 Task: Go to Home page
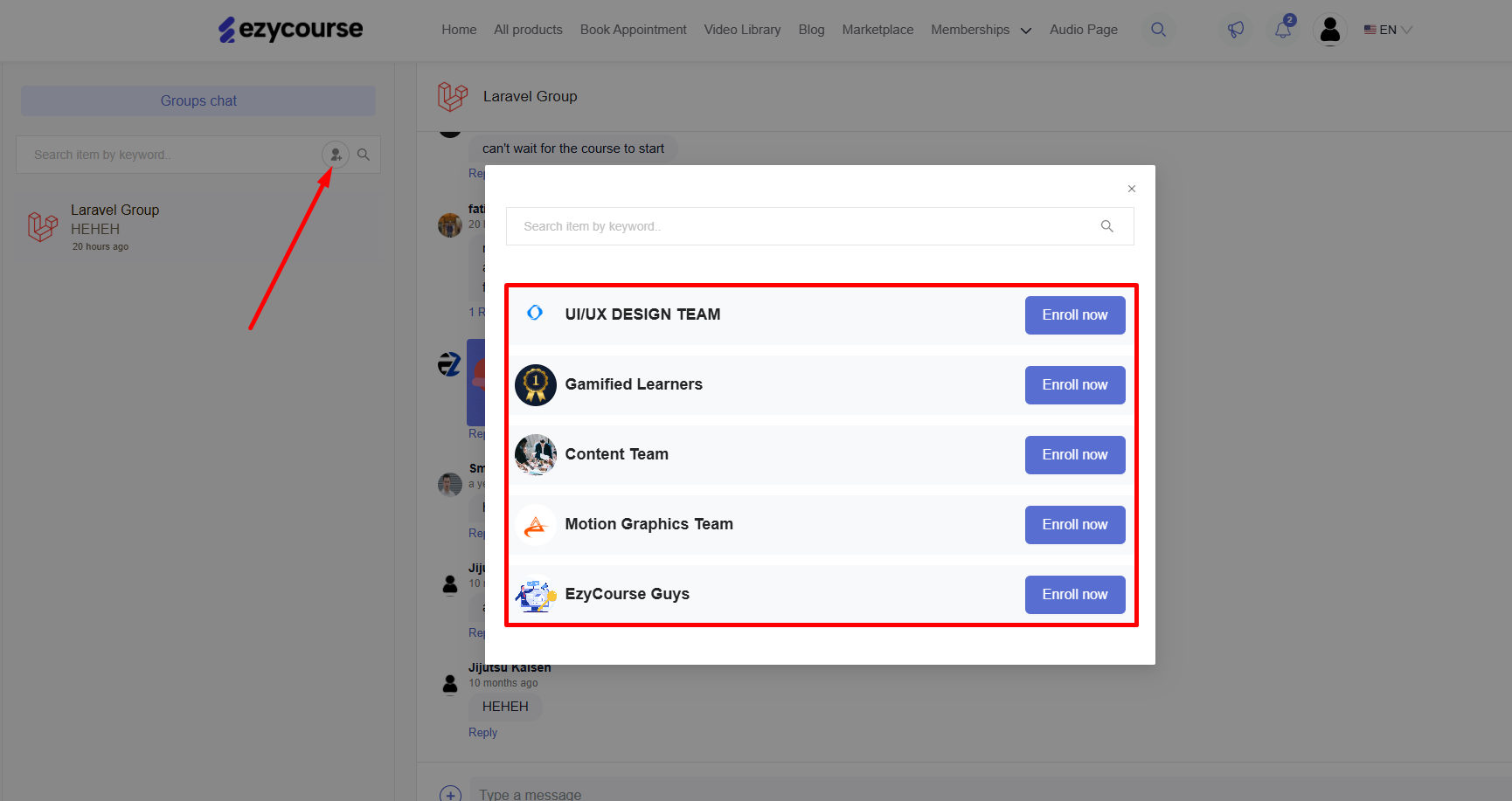tap(459, 30)
